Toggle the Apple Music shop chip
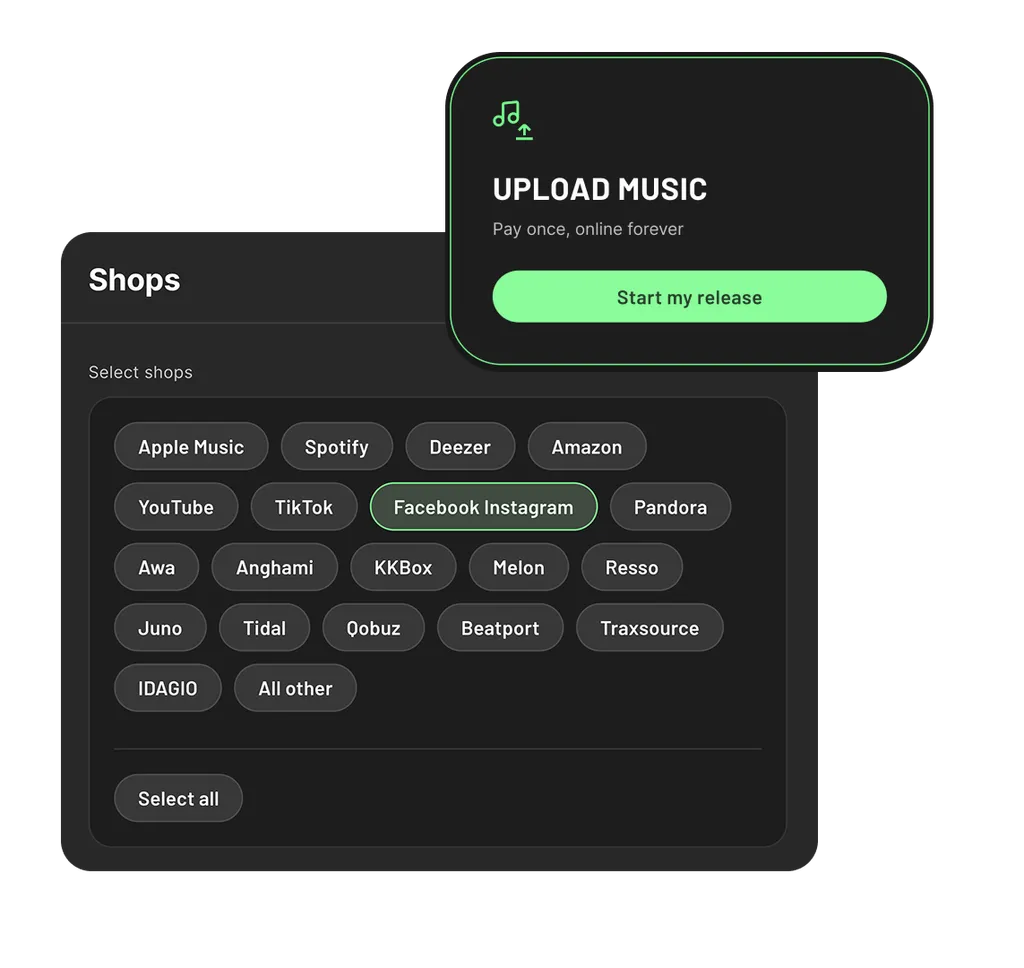The width and height of the screenshot is (1024, 968). pos(191,447)
